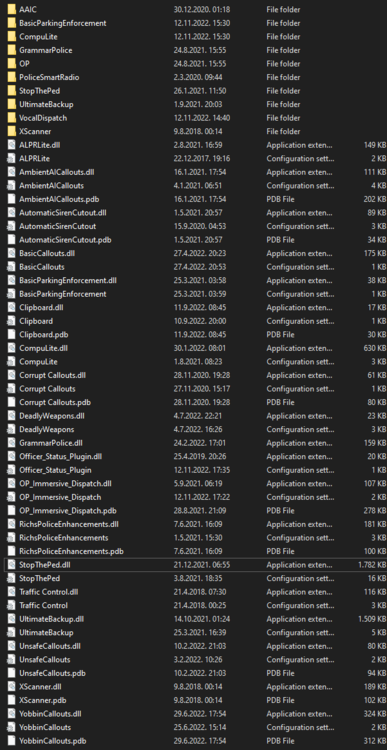Select the ALPRLite configuration settings file name
387x750 pixels.
[34, 158]
